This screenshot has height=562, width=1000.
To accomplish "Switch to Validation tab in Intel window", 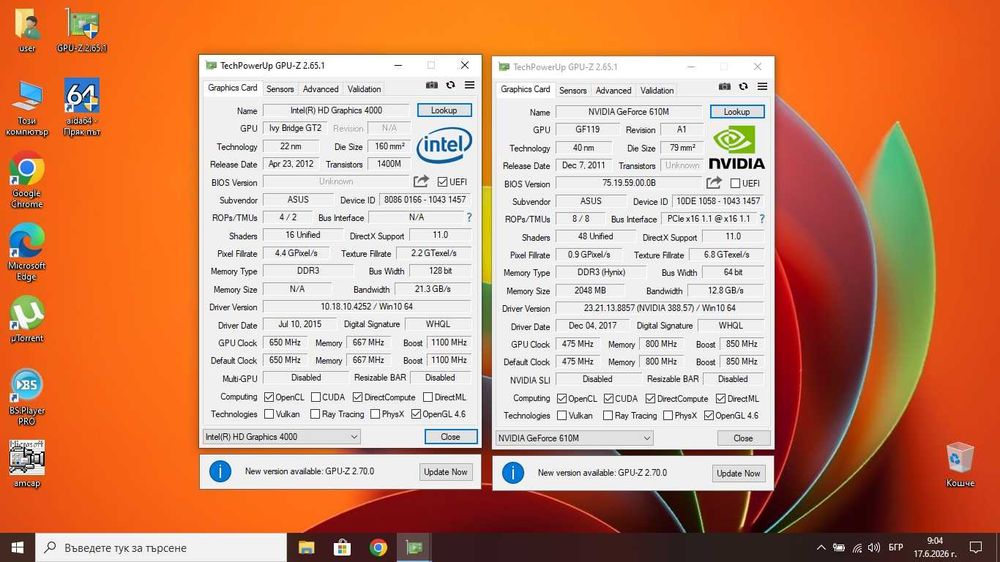I will [x=364, y=89].
